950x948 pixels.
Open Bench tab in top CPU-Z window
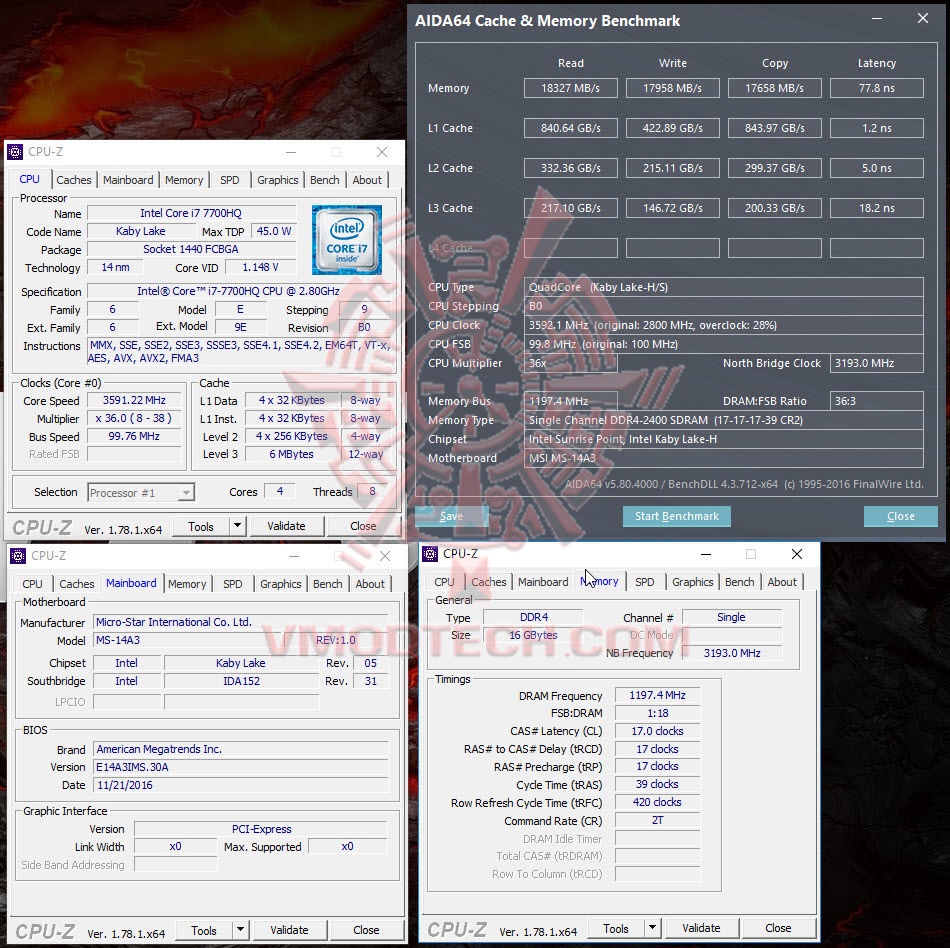point(325,180)
